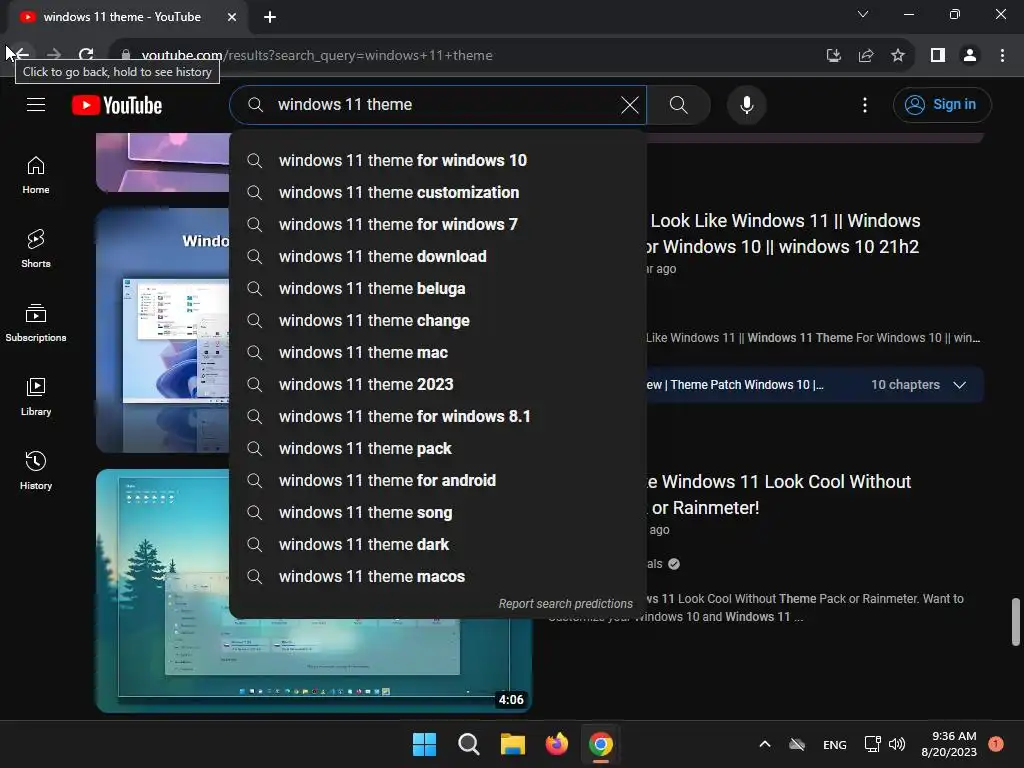Bookmark this page with the star
Viewport: 1024px width, 768px height.
point(898,55)
